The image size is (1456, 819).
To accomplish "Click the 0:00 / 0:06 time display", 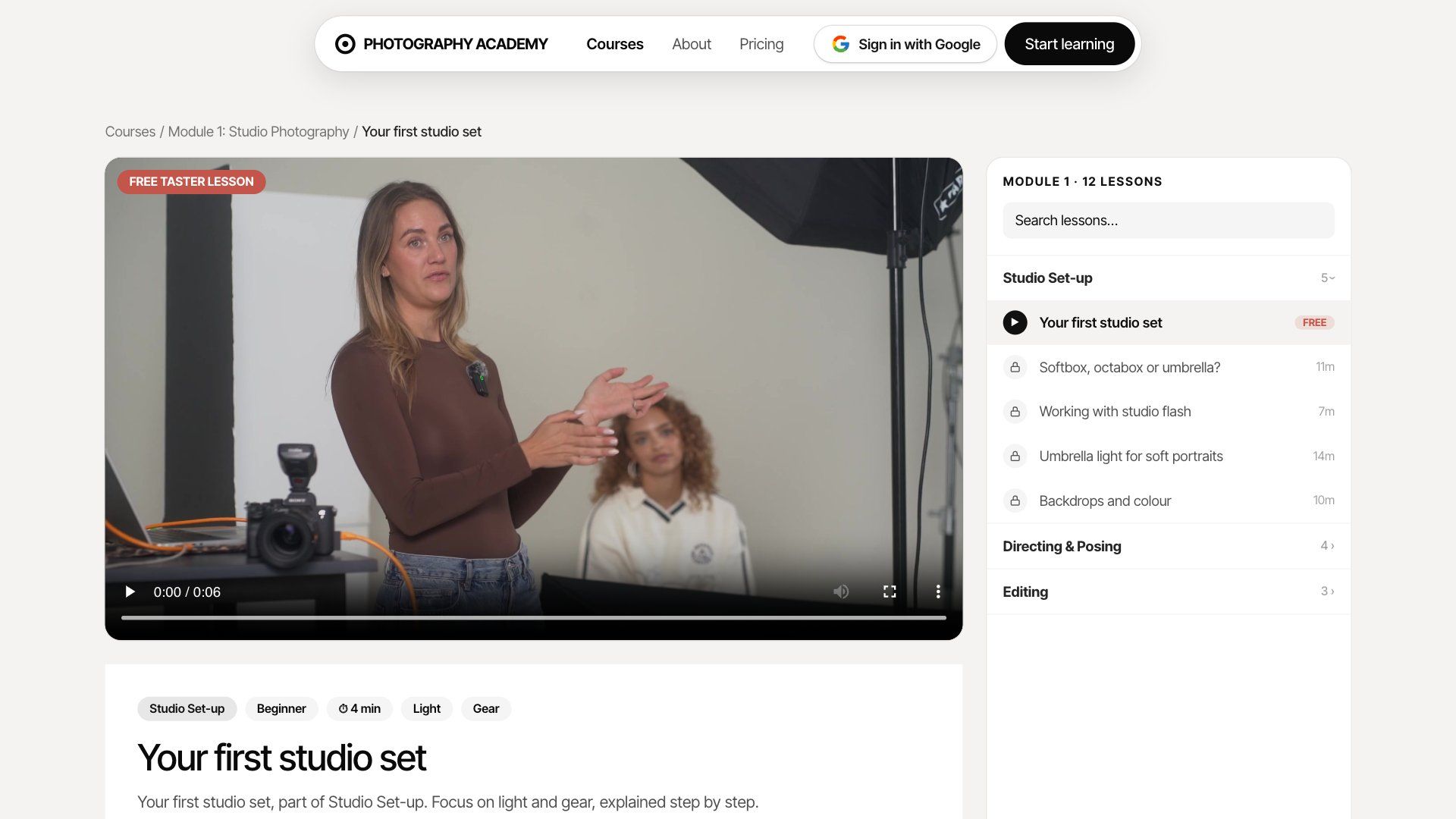I will click(187, 592).
